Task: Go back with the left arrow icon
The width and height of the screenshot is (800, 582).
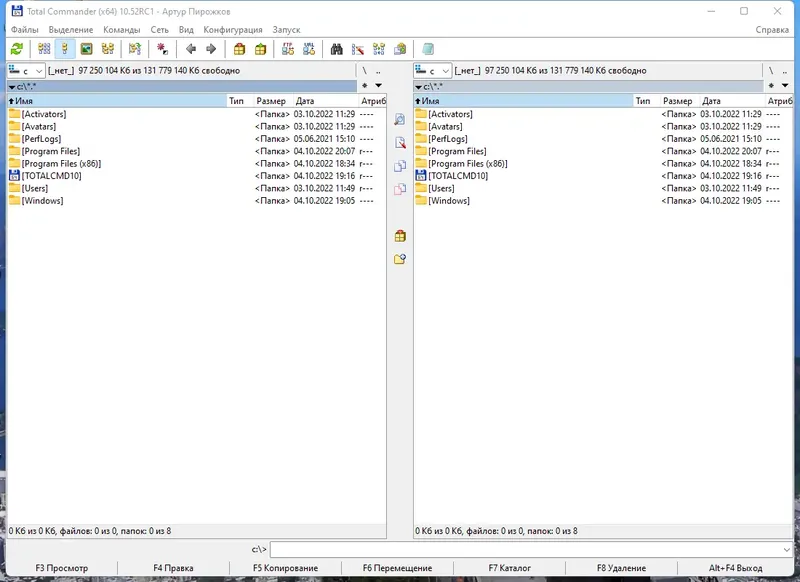Action: click(x=191, y=49)
